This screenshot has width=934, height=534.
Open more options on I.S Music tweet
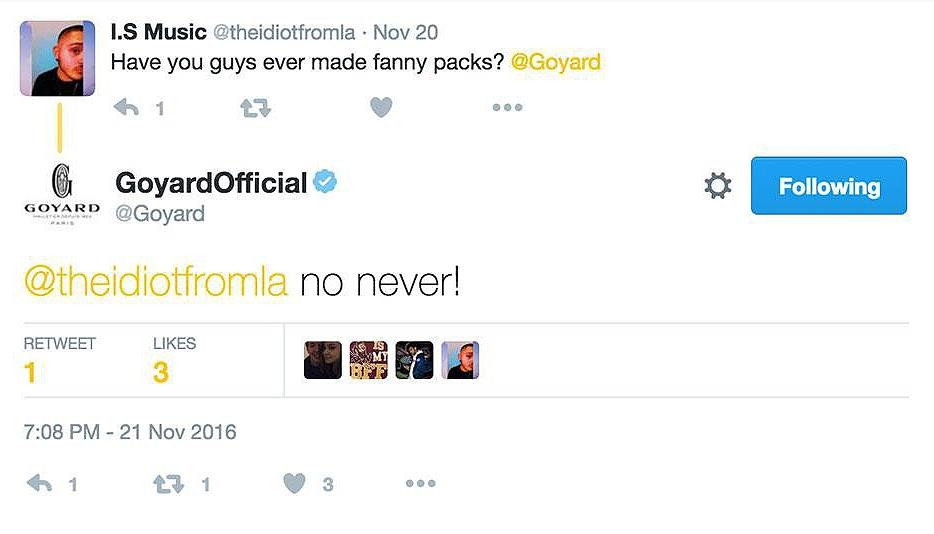pos(507,108)
